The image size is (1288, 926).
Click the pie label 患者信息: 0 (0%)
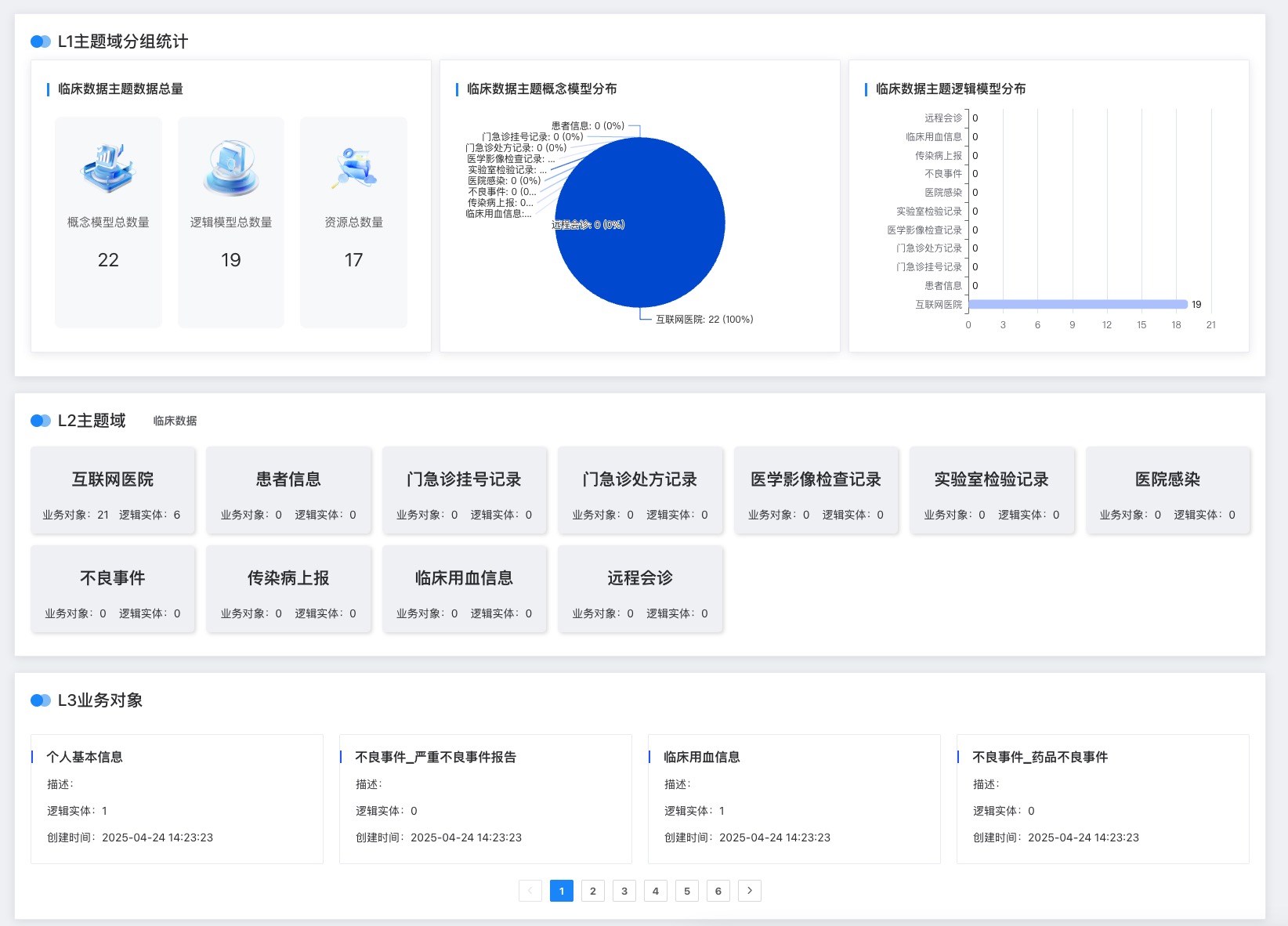coord(588,126)
